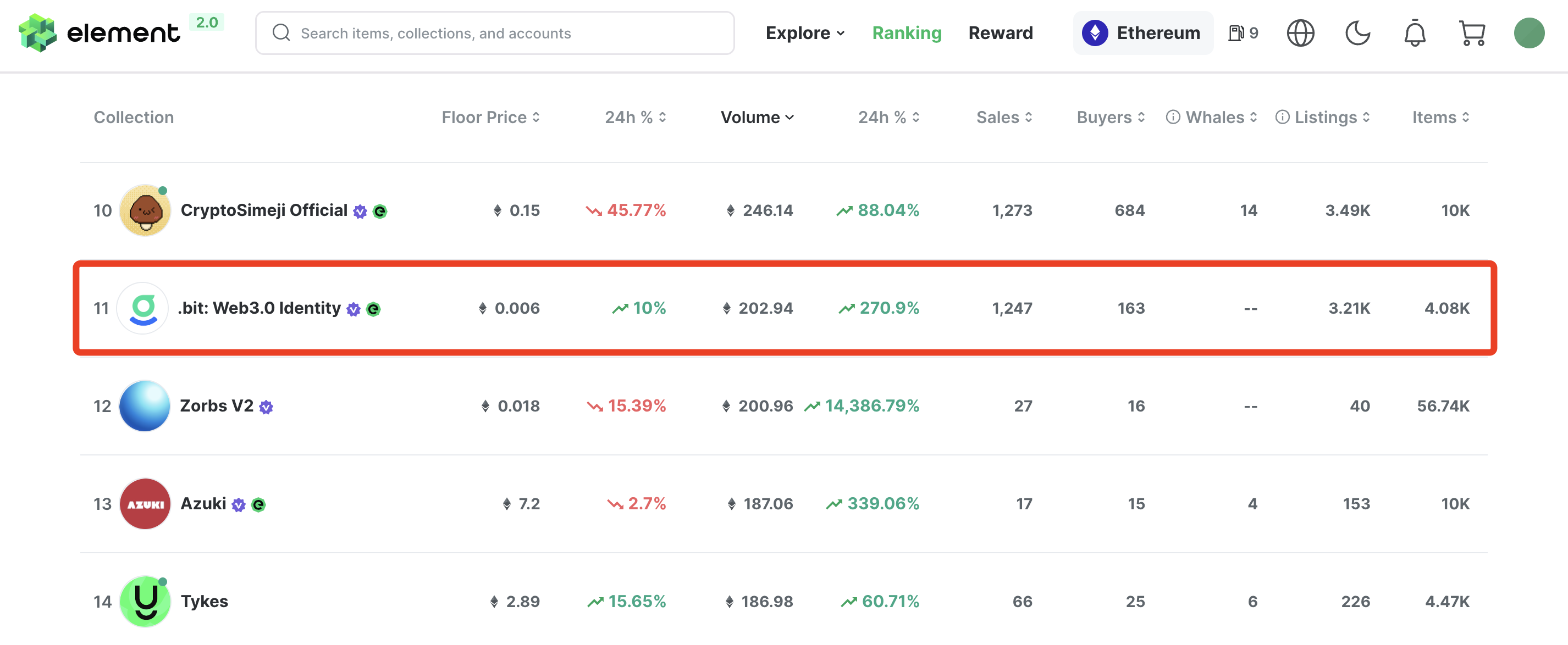Sort by Sales column

pos(1004,117)
